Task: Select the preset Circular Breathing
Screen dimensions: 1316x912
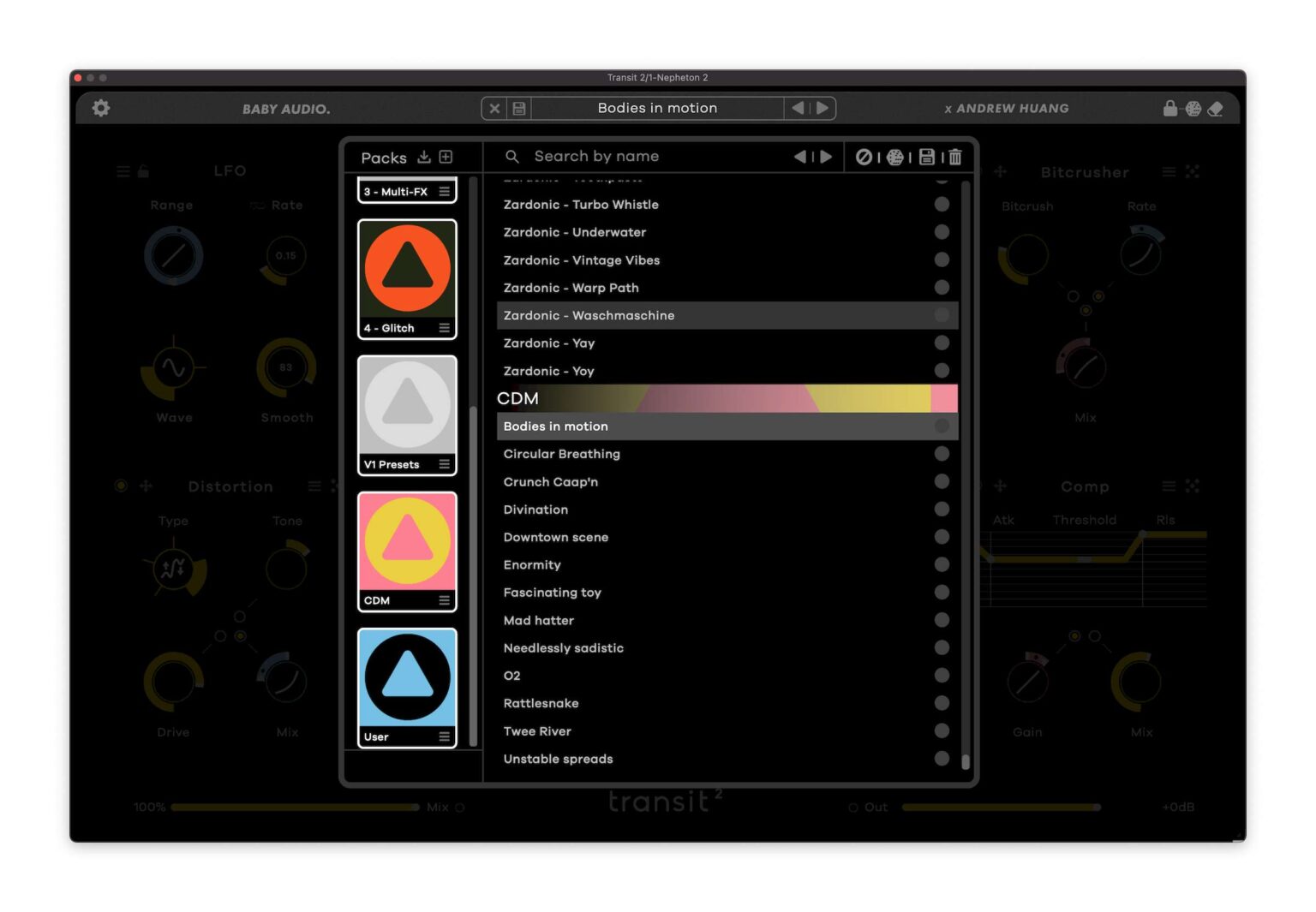Action: pyautogui.click(x=562, y=454)
